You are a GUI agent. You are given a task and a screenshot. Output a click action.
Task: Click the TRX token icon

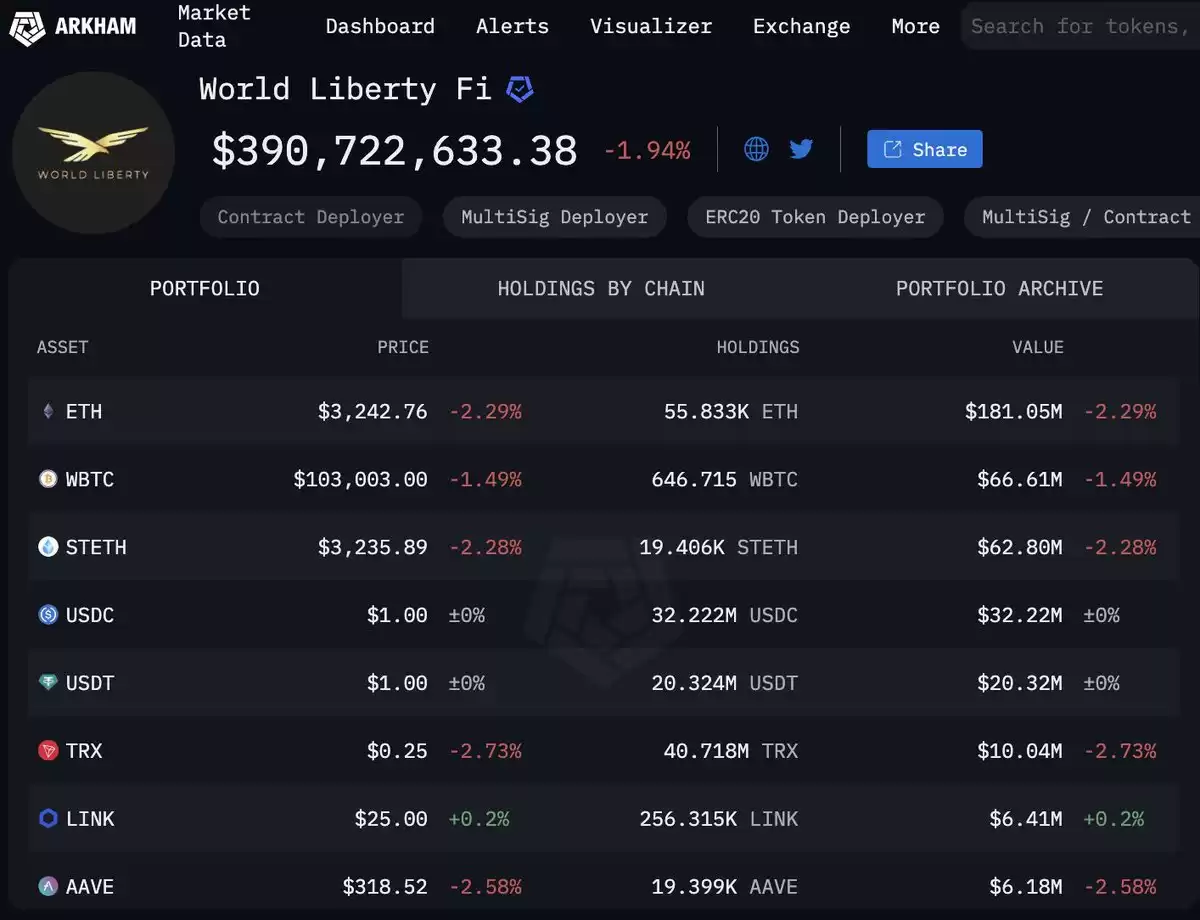(48, 751)
